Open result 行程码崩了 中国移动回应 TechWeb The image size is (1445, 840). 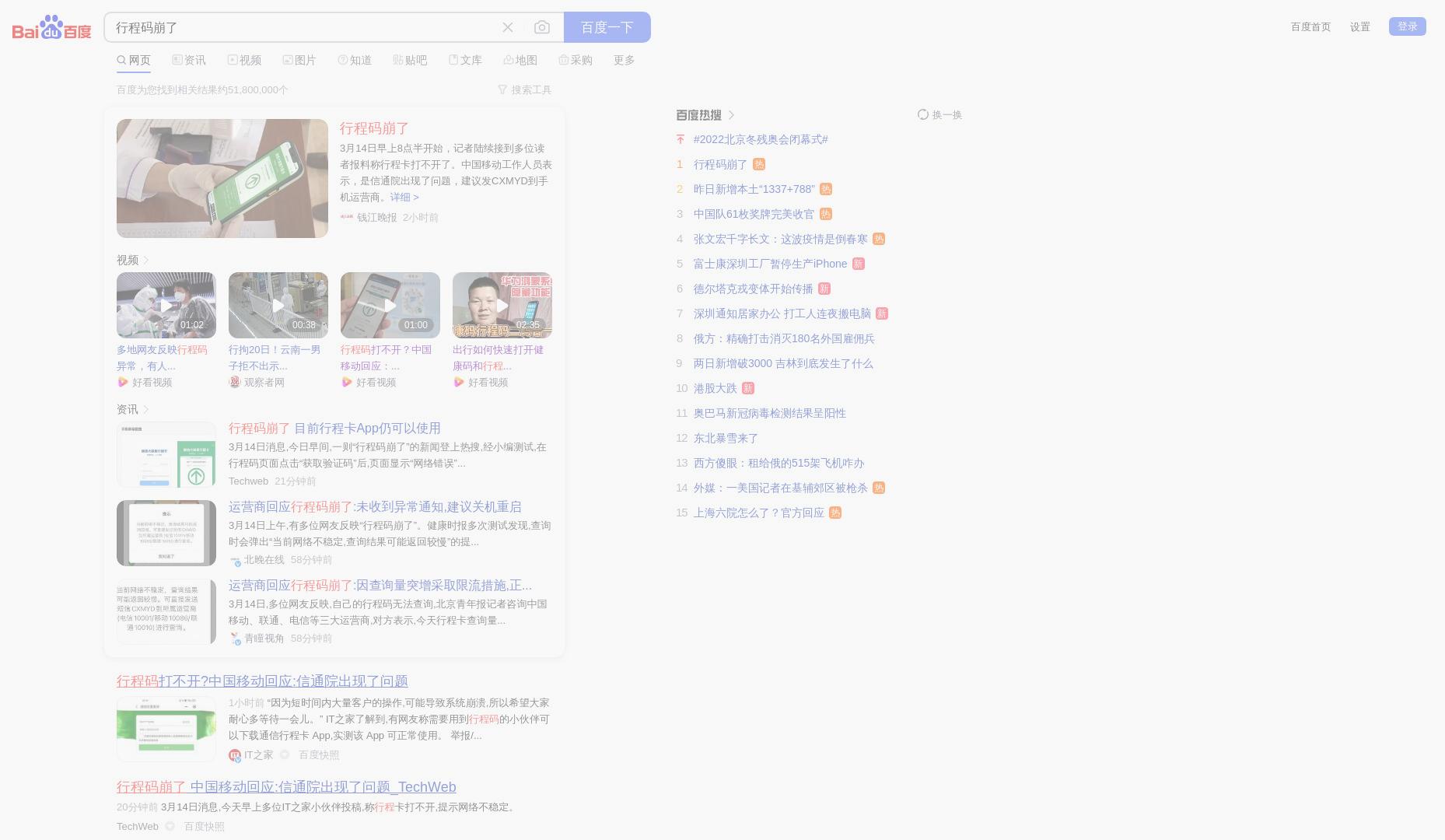(286, 786)
